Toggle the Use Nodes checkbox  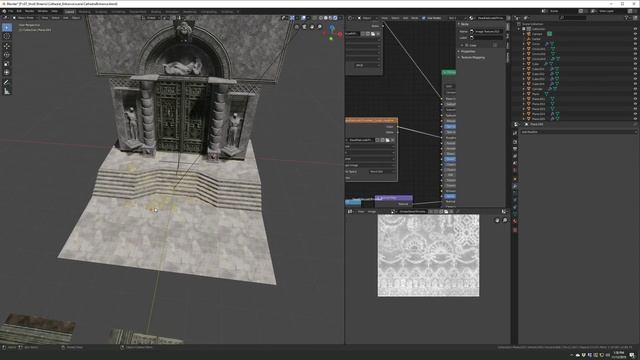point(424,18)
